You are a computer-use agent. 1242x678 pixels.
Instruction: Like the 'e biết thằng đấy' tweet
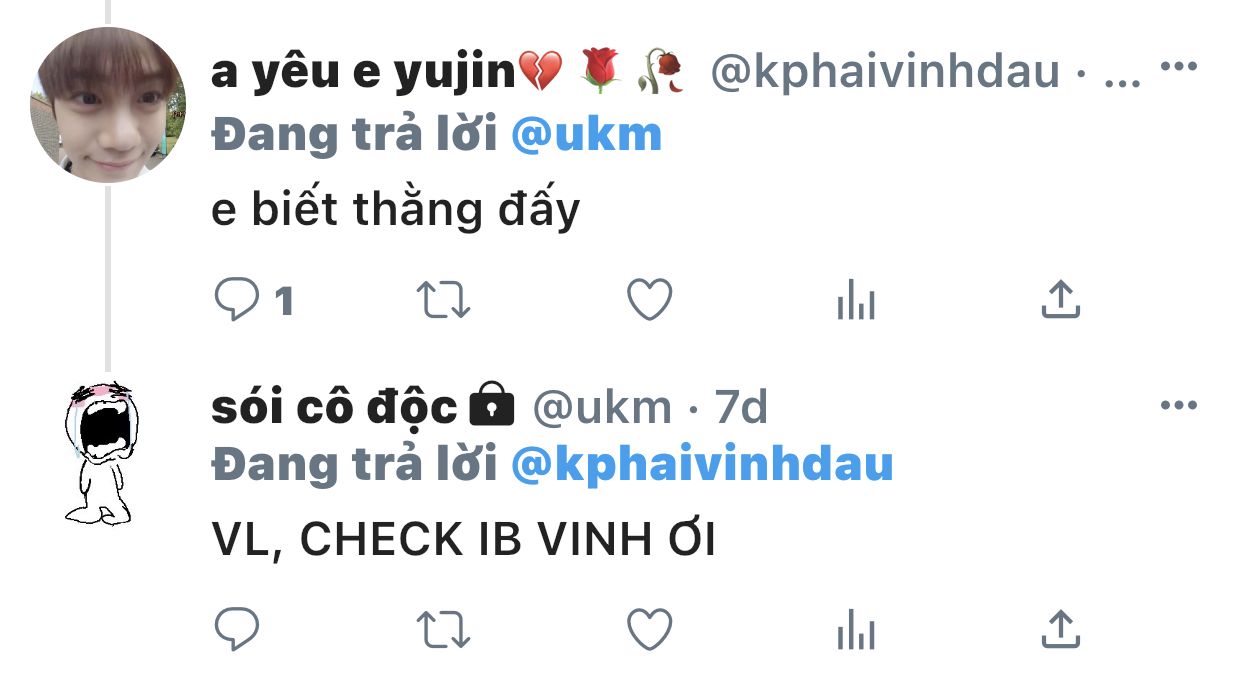pos(649,300)
